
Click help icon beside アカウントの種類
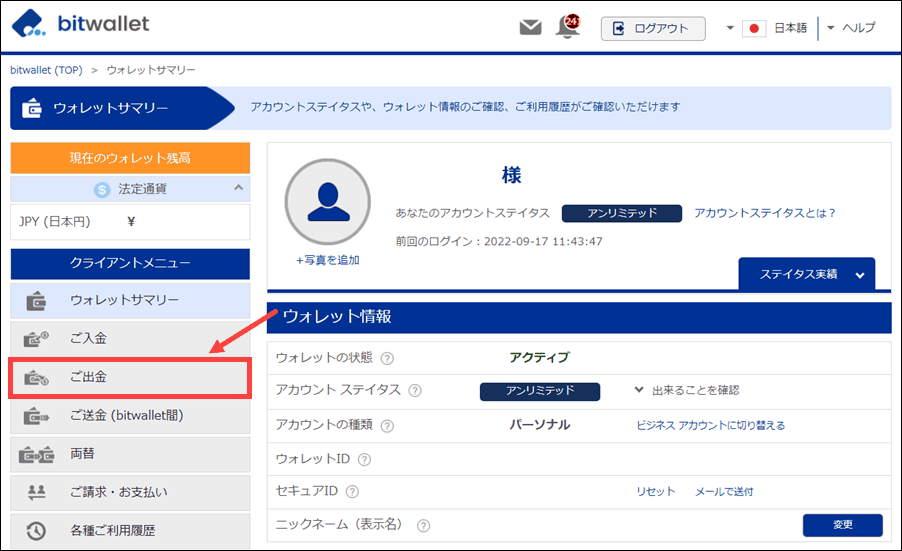[387, 425]
